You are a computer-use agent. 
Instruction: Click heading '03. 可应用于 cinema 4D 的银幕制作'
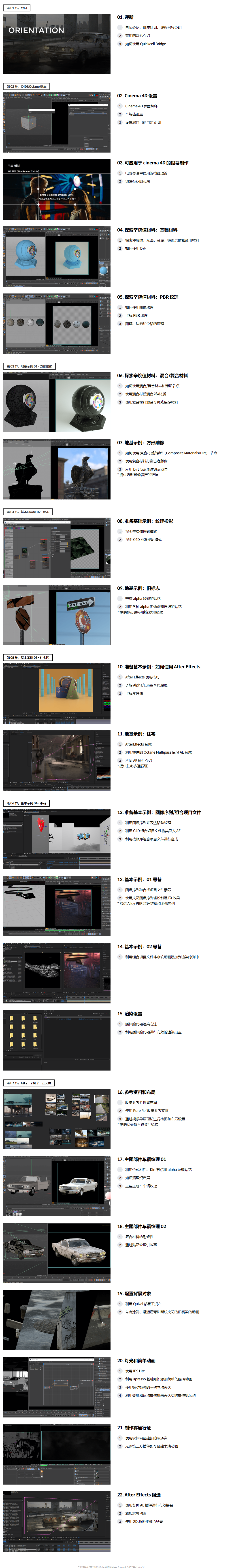153,163
